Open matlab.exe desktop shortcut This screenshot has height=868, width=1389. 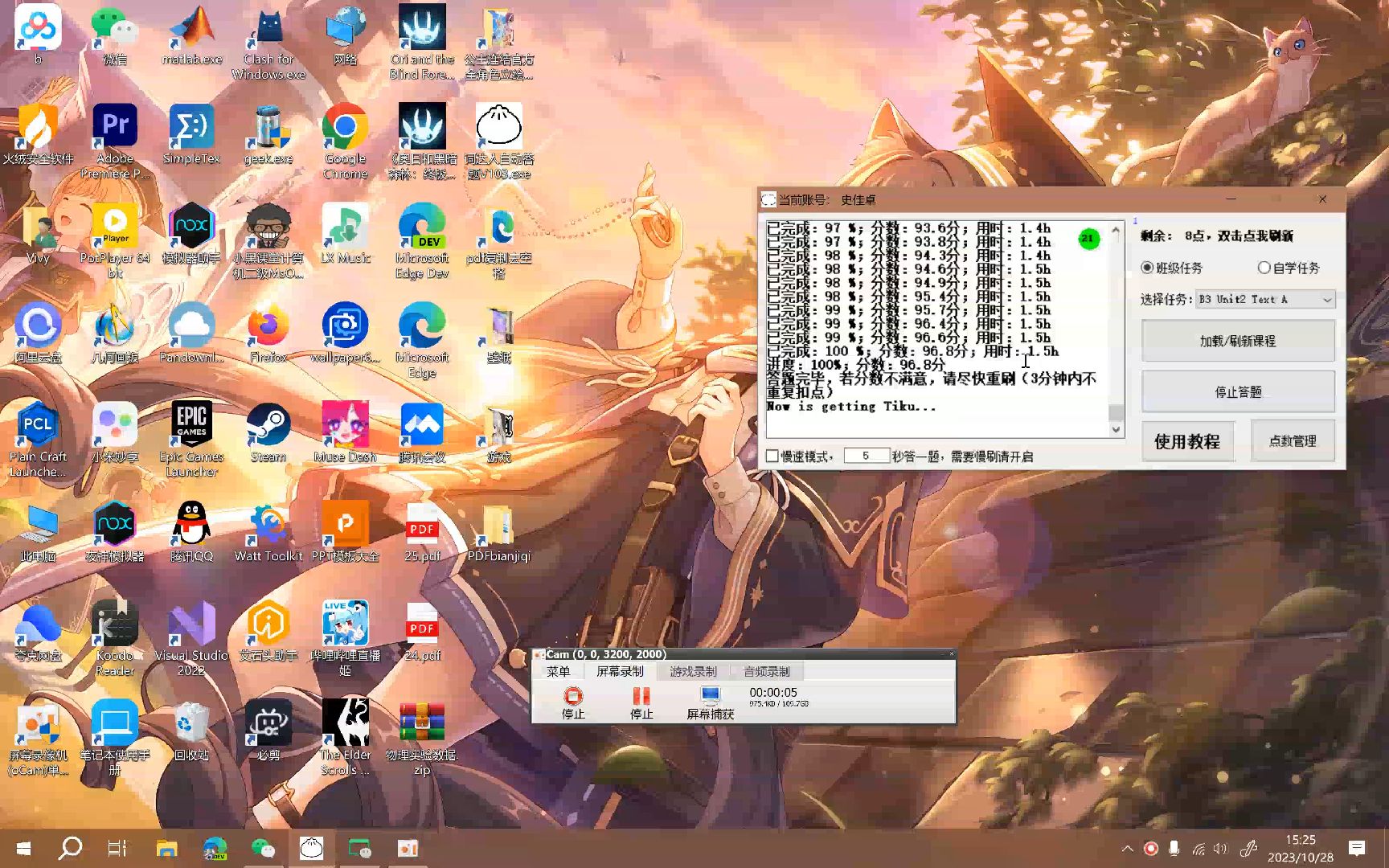191,35
